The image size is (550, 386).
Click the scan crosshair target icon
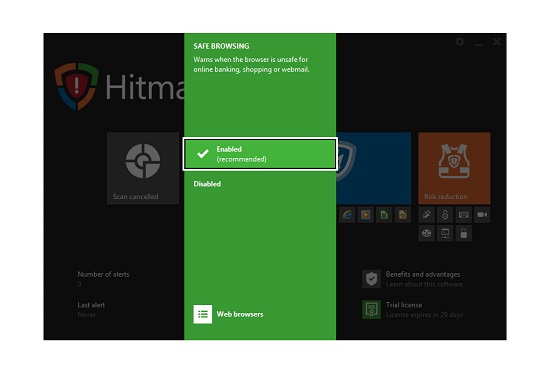point(143,161)
